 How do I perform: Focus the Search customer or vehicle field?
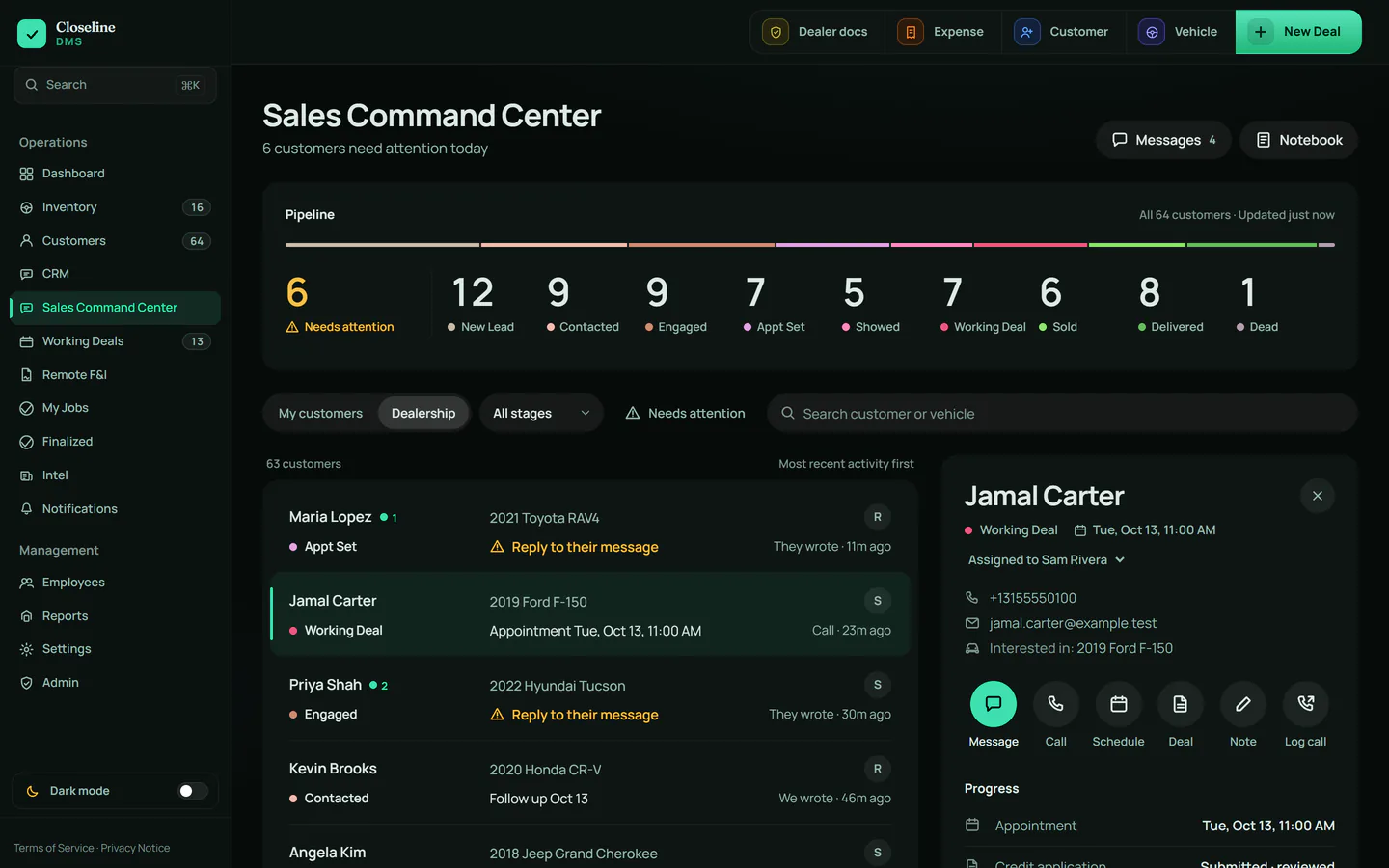click(x=1062, y=414)
